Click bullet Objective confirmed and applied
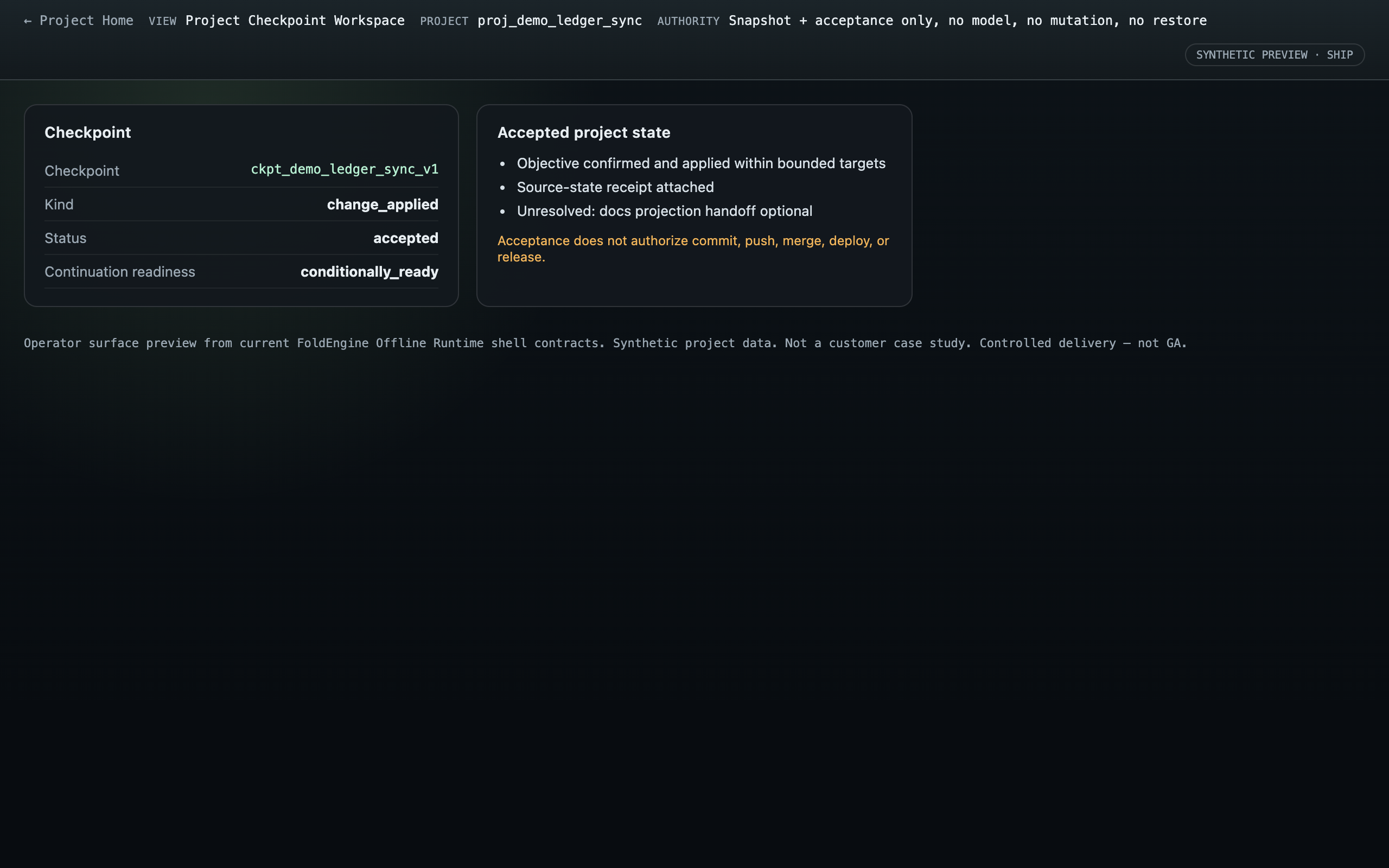The height and width of the screenshot is (868, 1389). [x=701, y=164]
